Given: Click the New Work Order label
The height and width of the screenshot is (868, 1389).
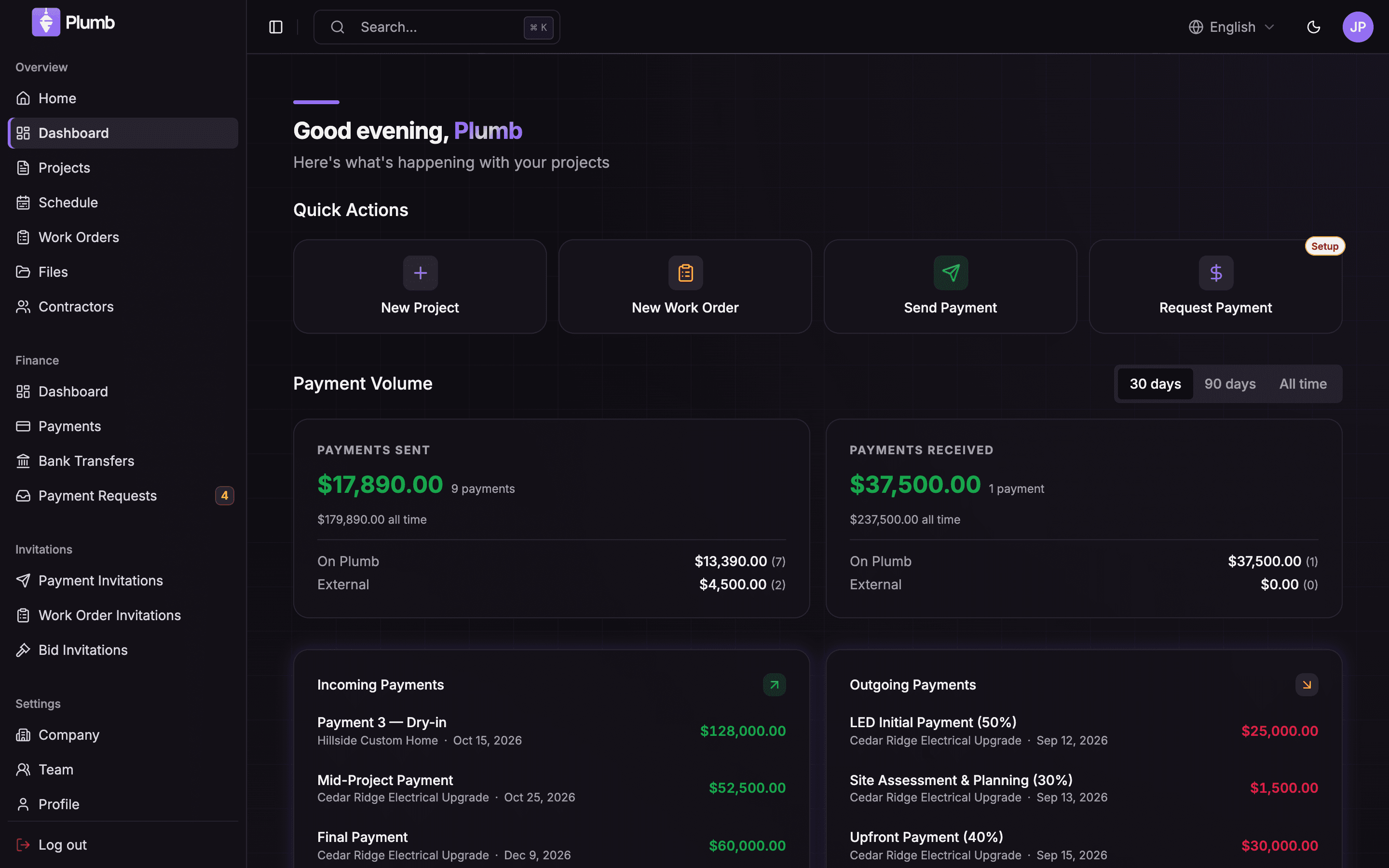Looking at the screenshot, I should point(685,308).
